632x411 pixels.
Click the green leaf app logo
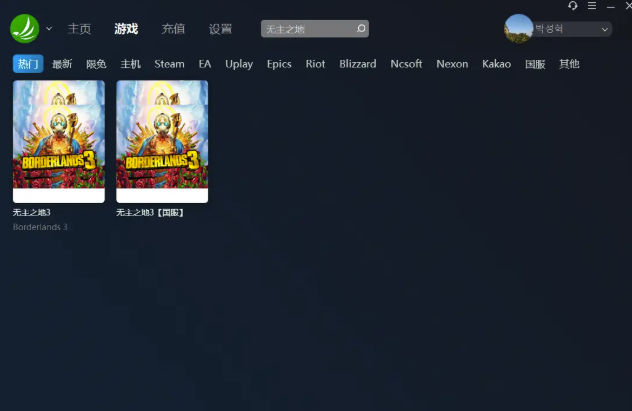tap(25, 28)
